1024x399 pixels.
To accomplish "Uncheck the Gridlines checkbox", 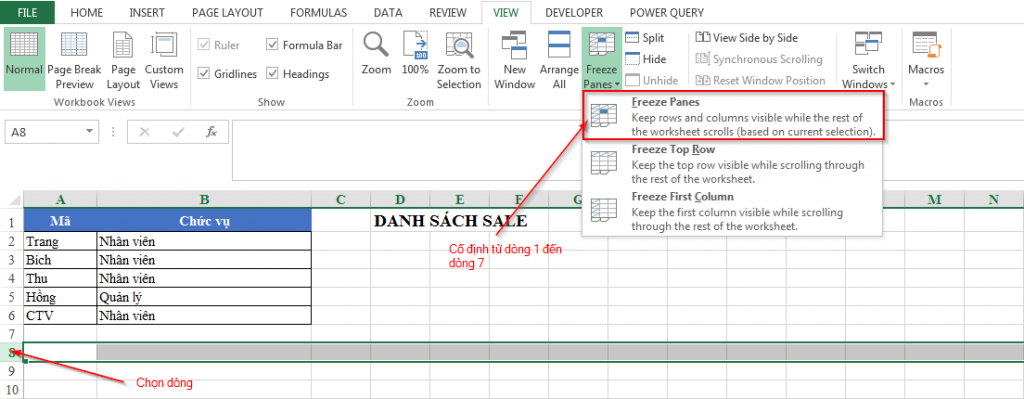I will point(204,74).
